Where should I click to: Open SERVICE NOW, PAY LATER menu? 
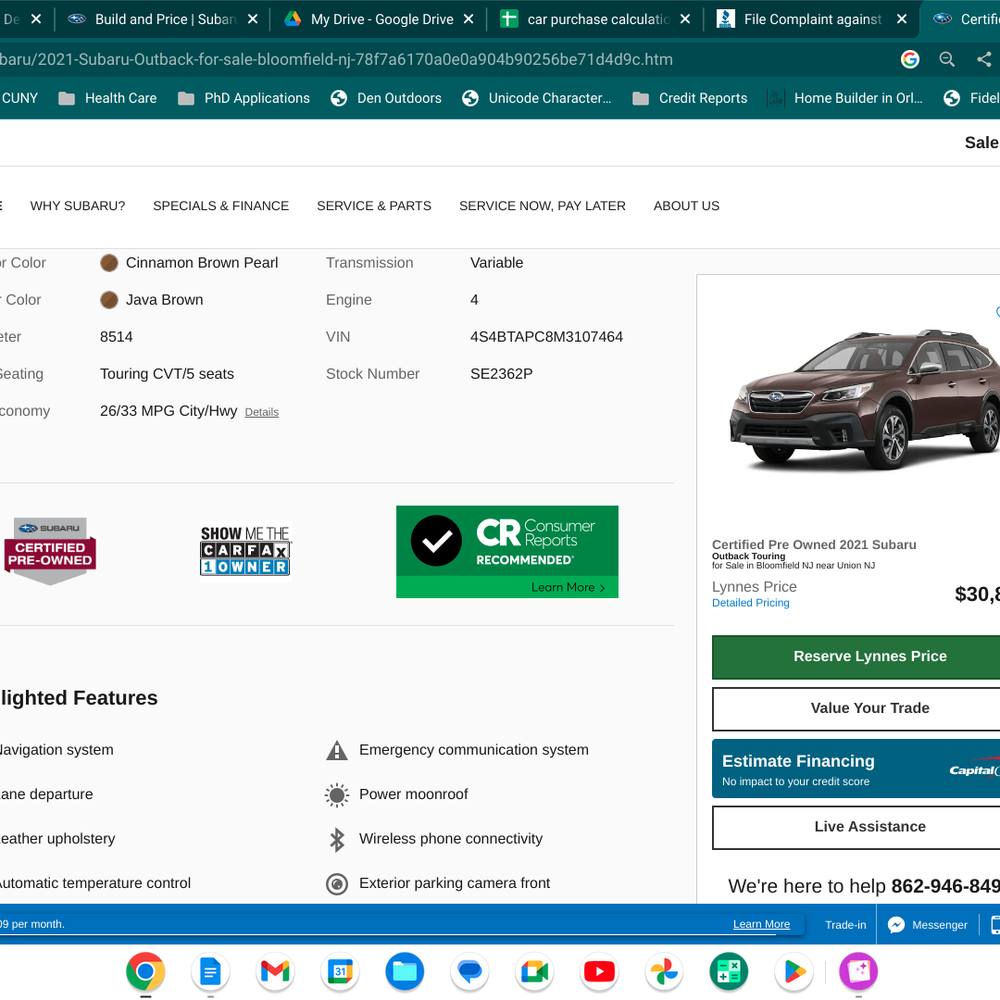click(542, 206)
